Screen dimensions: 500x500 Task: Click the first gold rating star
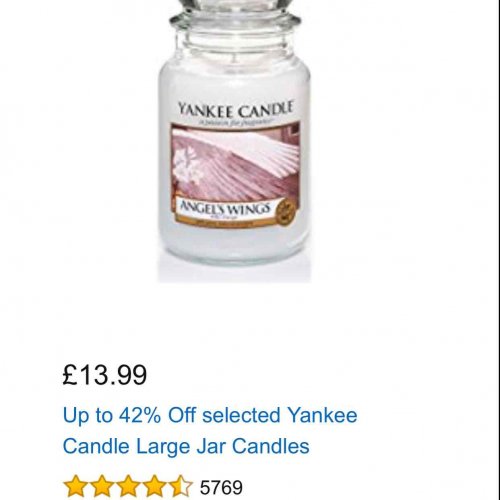tap(73, 486)
